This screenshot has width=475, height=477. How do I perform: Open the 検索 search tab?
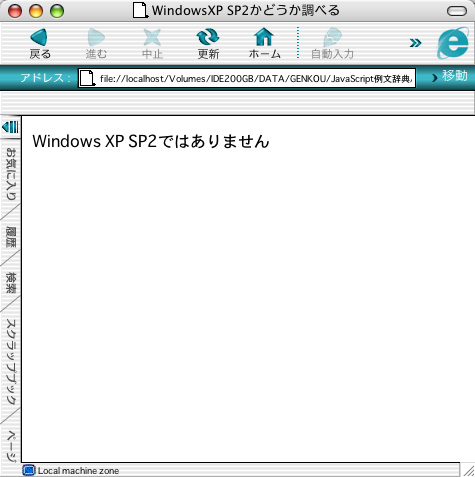point(11,283)
